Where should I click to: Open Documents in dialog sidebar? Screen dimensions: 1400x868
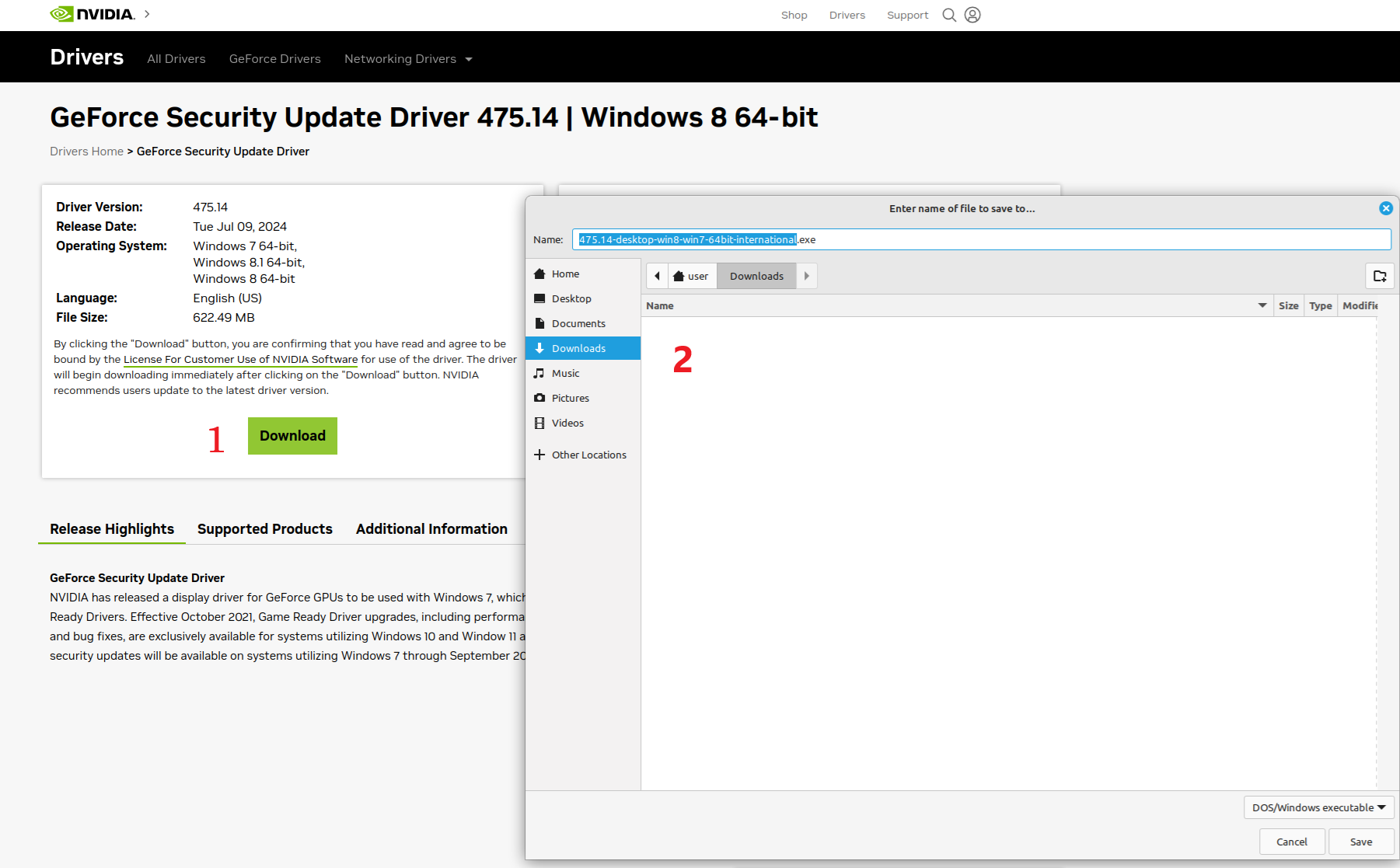pyautogui.click(x=582, y=323)
